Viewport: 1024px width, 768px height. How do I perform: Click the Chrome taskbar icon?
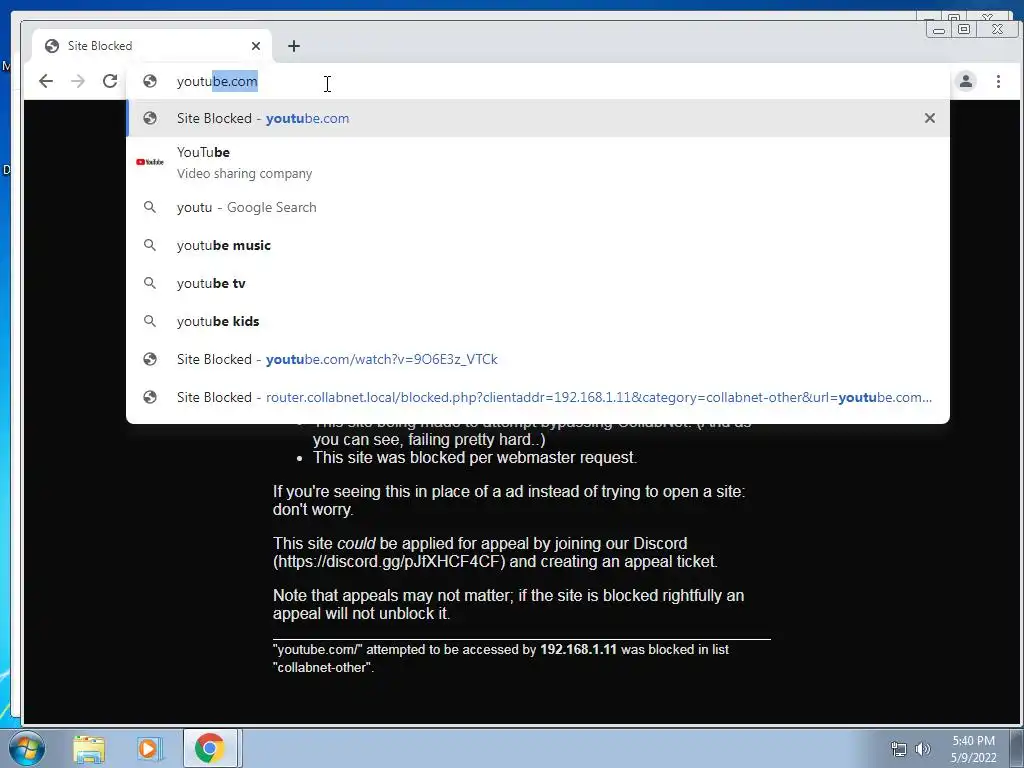tap(210, 748)
